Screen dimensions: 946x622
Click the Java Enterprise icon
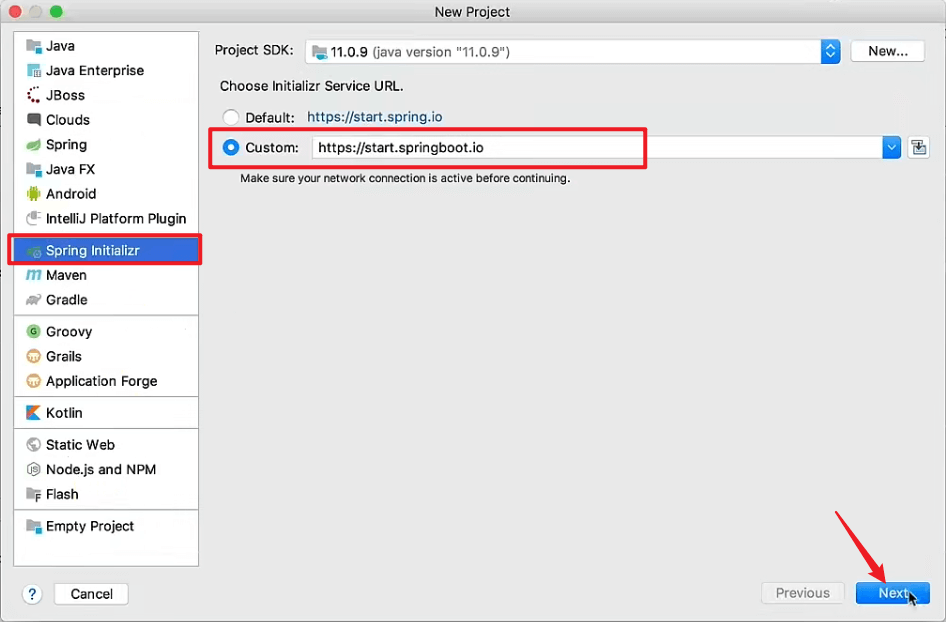[34, 71]
